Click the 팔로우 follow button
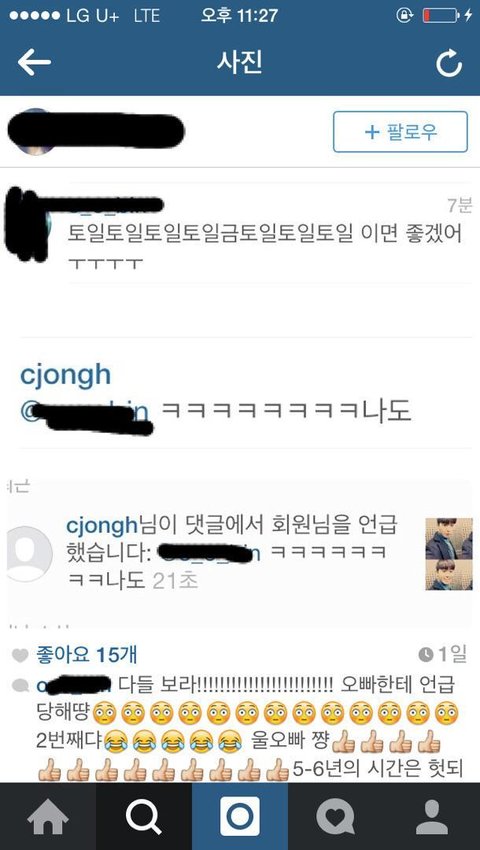480x850 pixels. pyautogui.click(x=400, y=132)
